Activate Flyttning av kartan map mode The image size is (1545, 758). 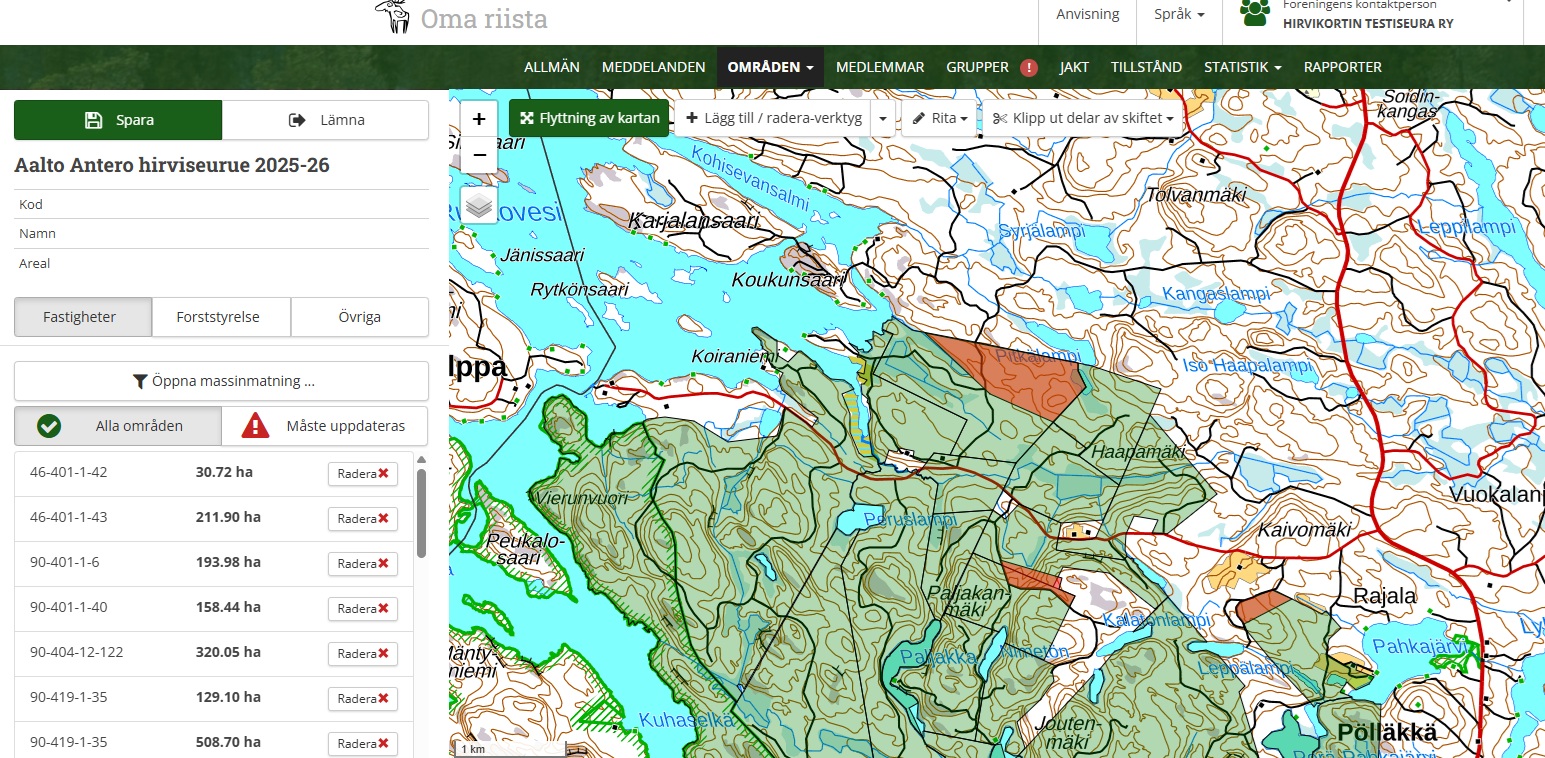tap(589, 118)
